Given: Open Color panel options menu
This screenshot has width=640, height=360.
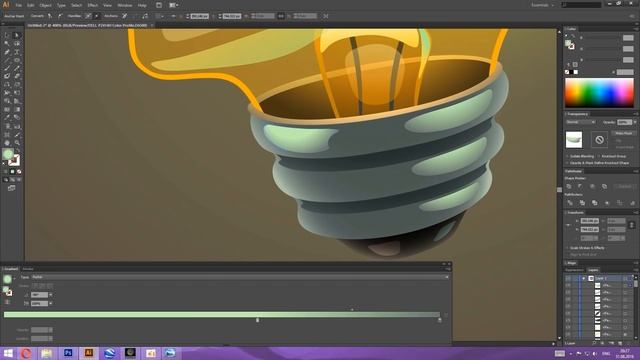Looking at the screenshot, I should tap(636, 29).
